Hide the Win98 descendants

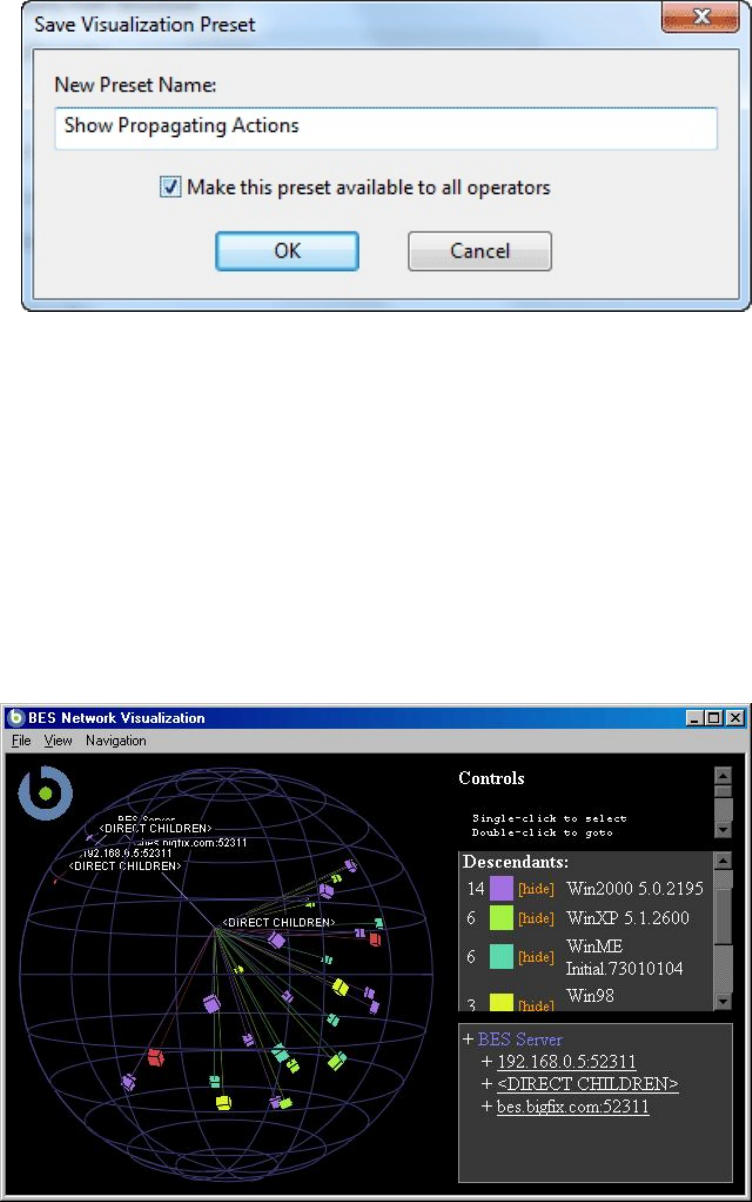point(536,1006)
